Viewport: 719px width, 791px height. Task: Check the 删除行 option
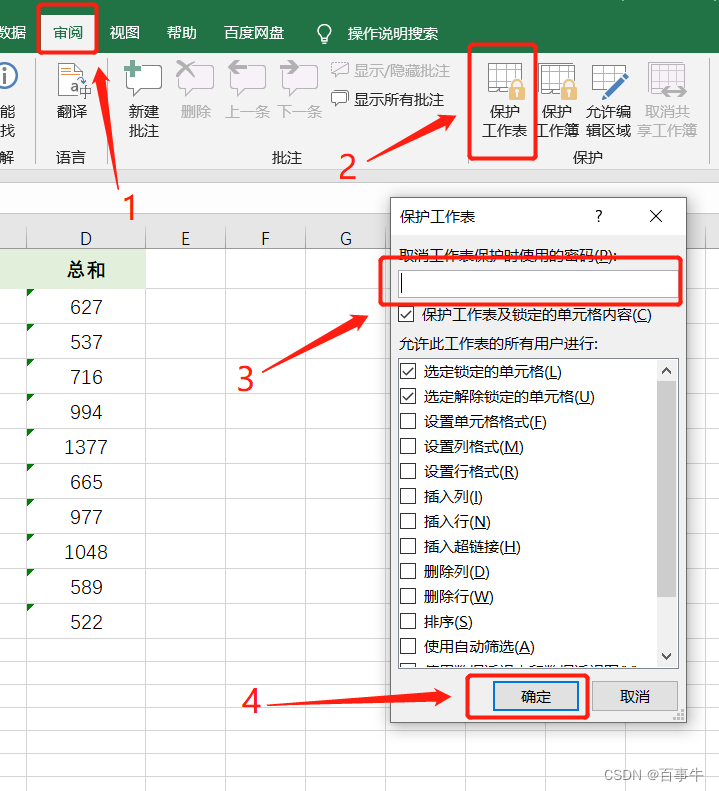[x=408, y=596]
